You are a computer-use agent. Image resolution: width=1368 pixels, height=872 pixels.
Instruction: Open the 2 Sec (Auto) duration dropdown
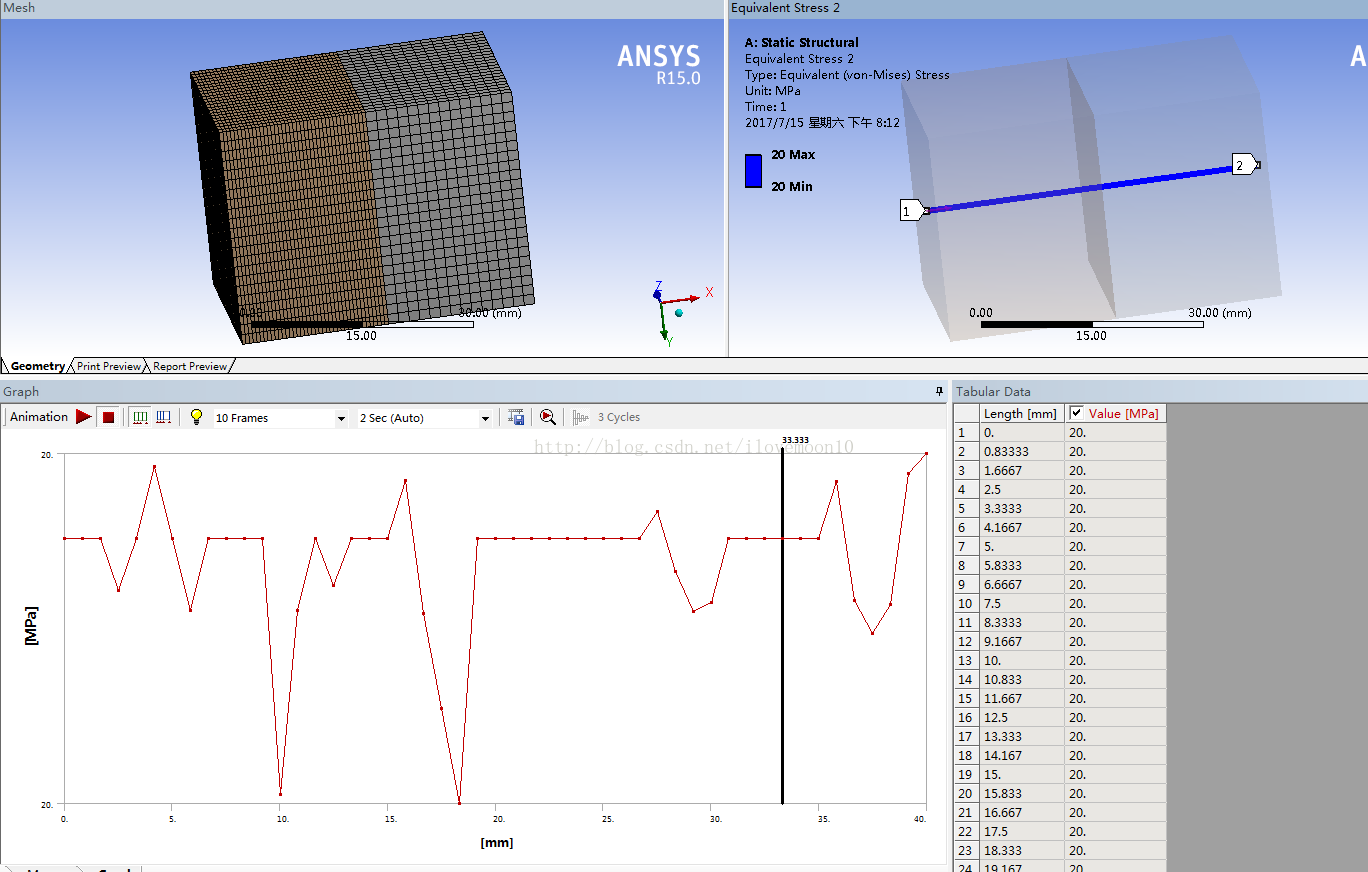(485, 418)
